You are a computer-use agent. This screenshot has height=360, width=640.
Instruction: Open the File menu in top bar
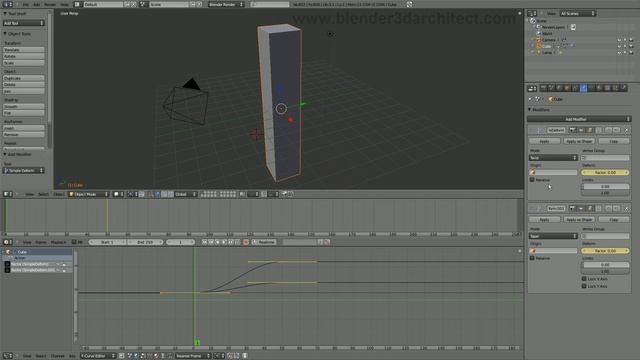(26, 4)
